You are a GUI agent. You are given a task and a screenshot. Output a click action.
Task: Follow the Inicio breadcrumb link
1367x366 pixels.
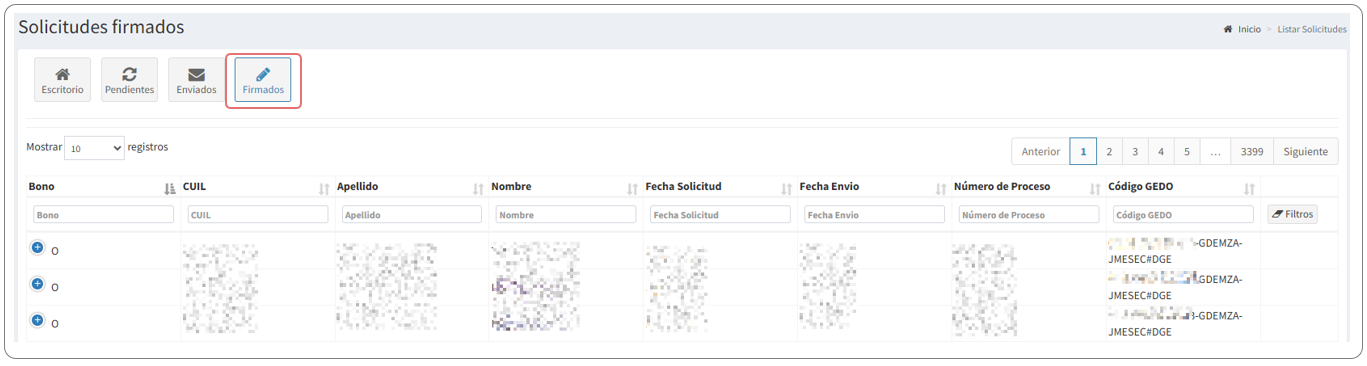[x=1249, y=29]
